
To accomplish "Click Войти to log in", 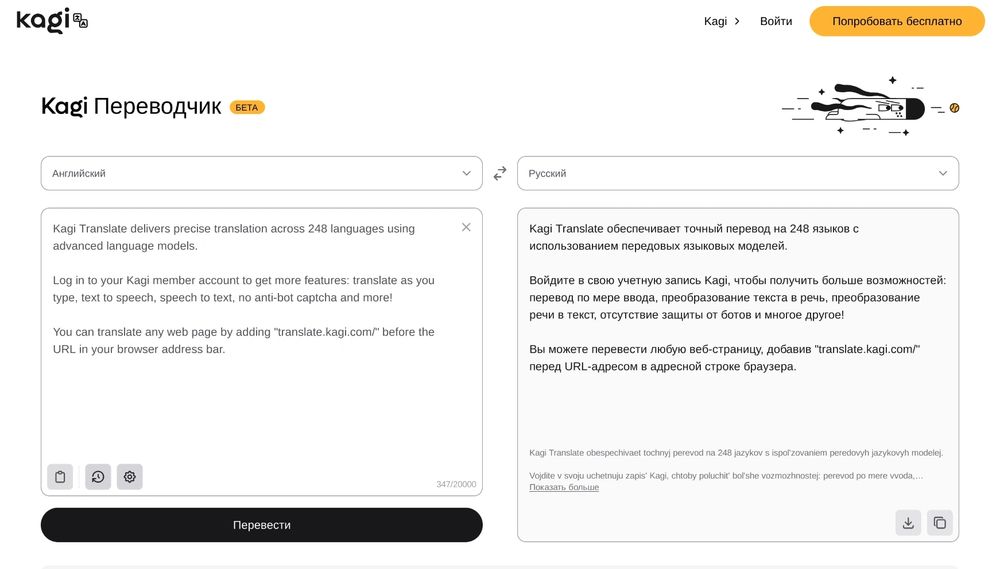I will pyautogui.click(x=776, y=21).
